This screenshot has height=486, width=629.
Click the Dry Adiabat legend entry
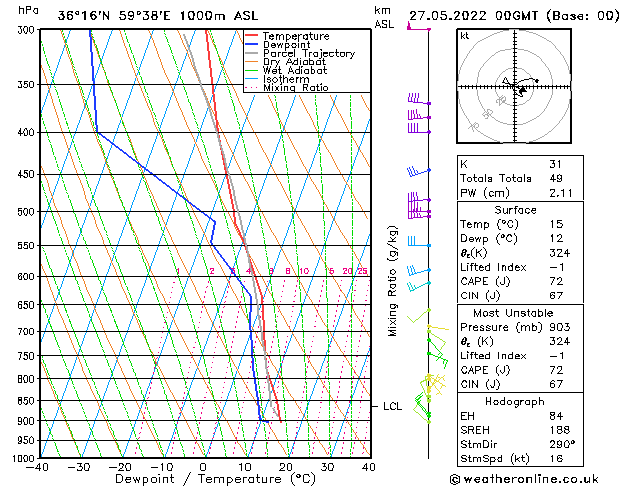coord(294,62)
